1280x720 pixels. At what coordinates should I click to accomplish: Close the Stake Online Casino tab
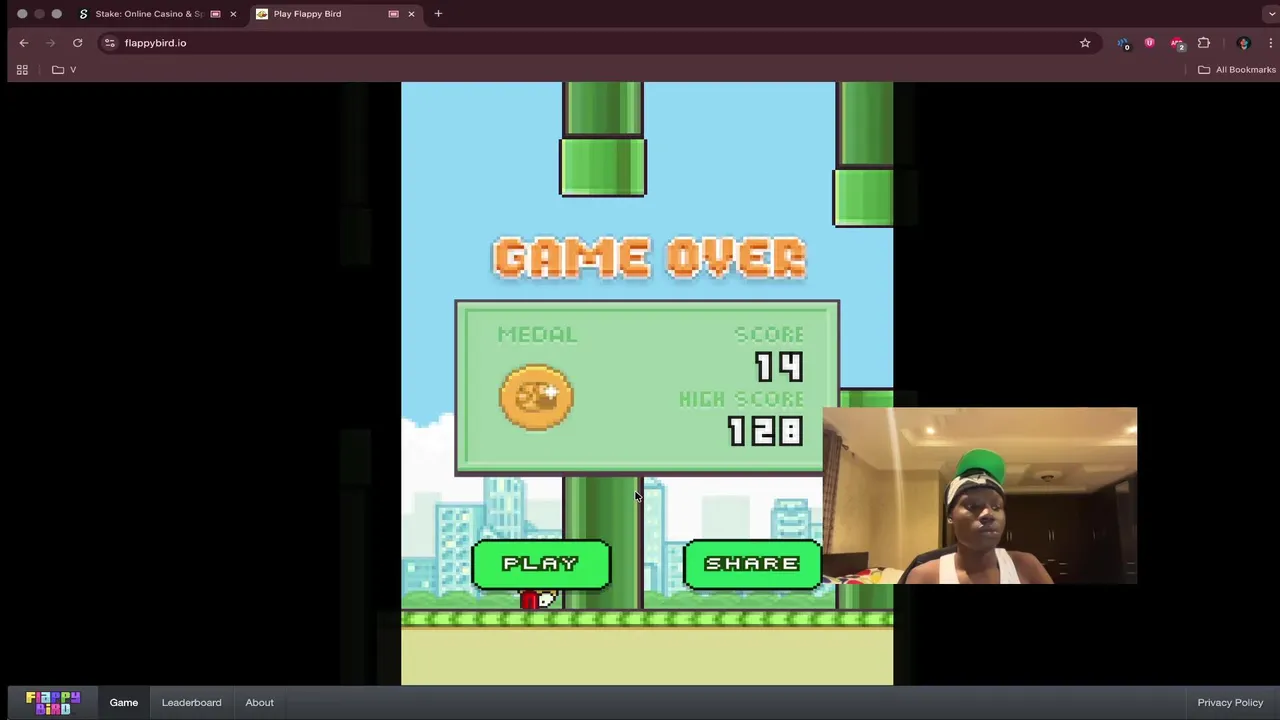pos(233,14)
